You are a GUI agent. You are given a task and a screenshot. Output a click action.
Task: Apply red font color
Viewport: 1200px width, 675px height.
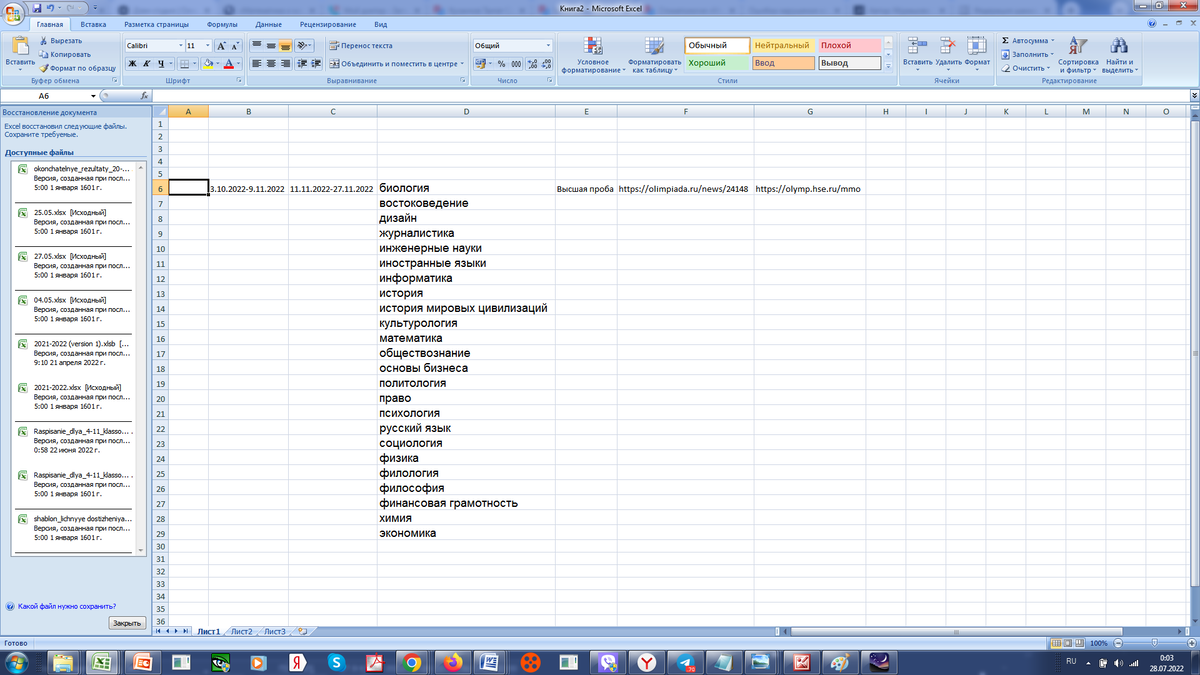tap(228, 63)
